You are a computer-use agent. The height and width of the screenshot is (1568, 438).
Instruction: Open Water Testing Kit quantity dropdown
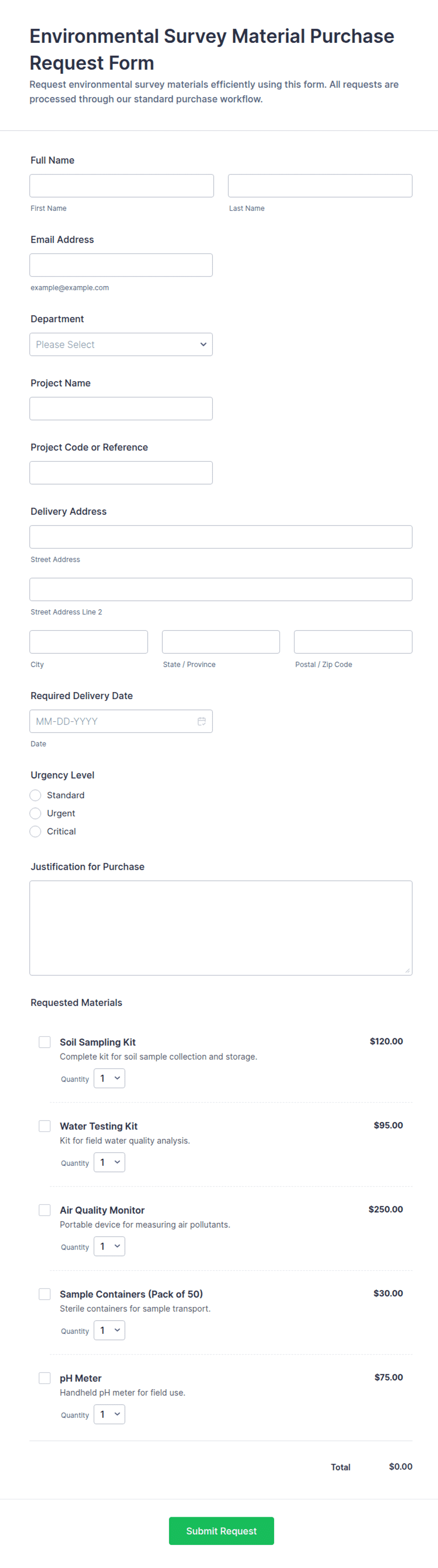coord(110,1162)
